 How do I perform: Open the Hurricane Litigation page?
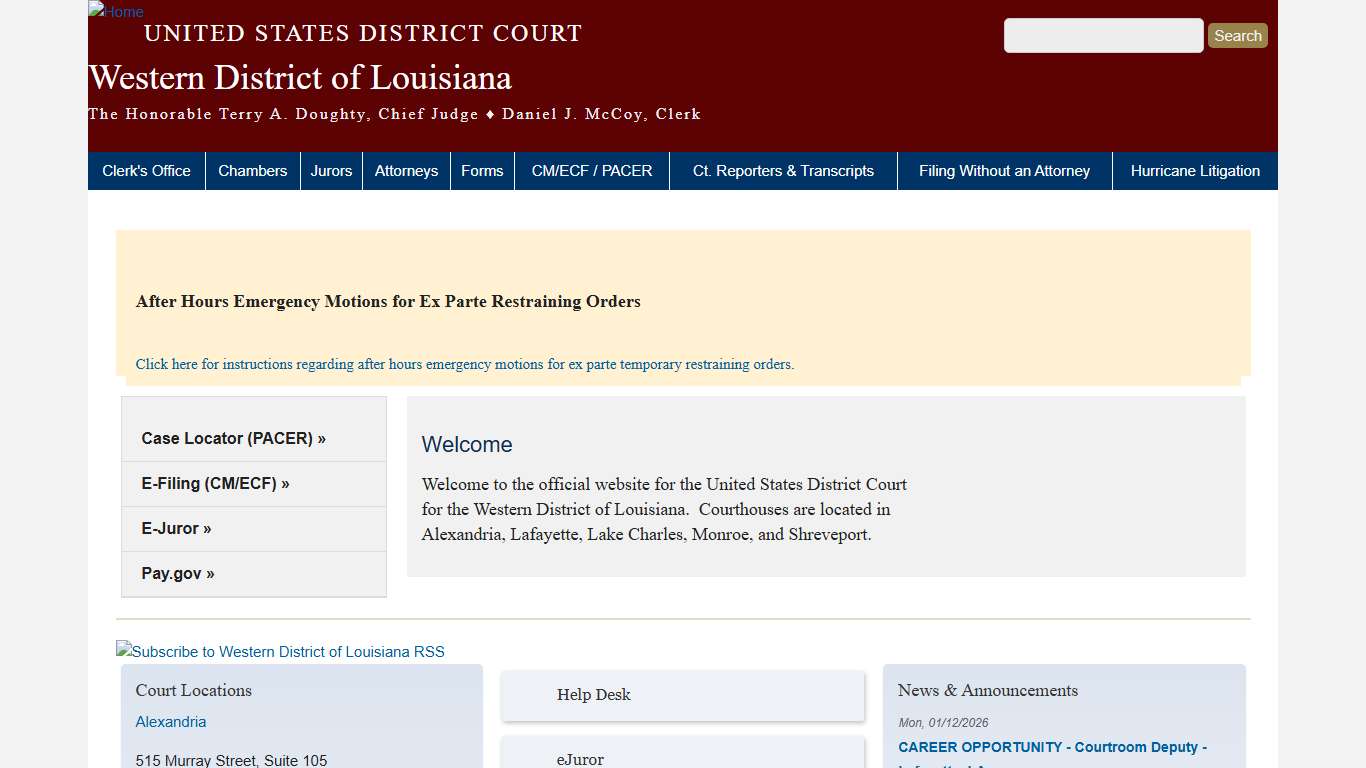(x=1195, y=170)
